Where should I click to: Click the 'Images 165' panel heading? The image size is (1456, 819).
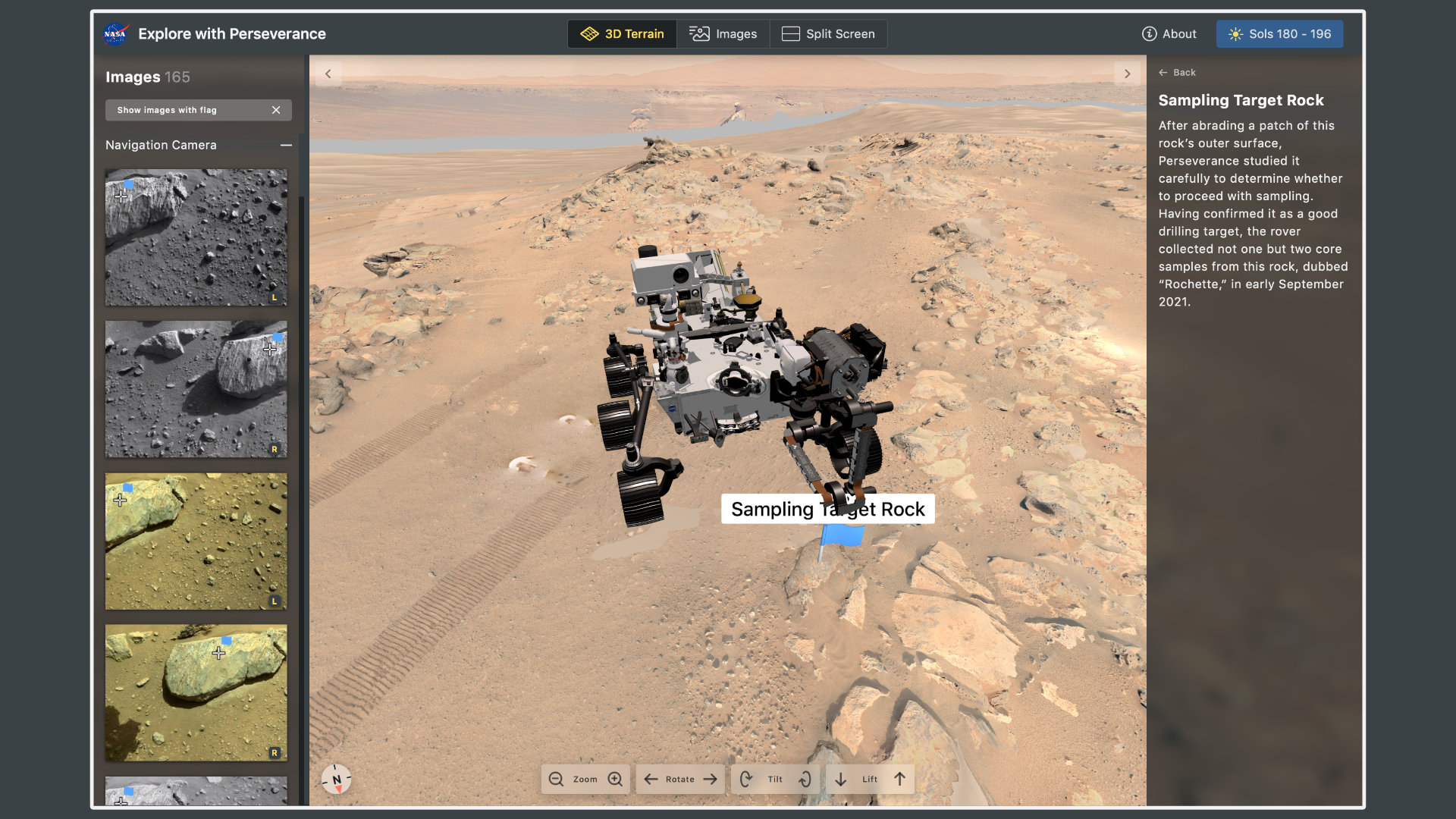pyautogui.click(x=148, y=77)
